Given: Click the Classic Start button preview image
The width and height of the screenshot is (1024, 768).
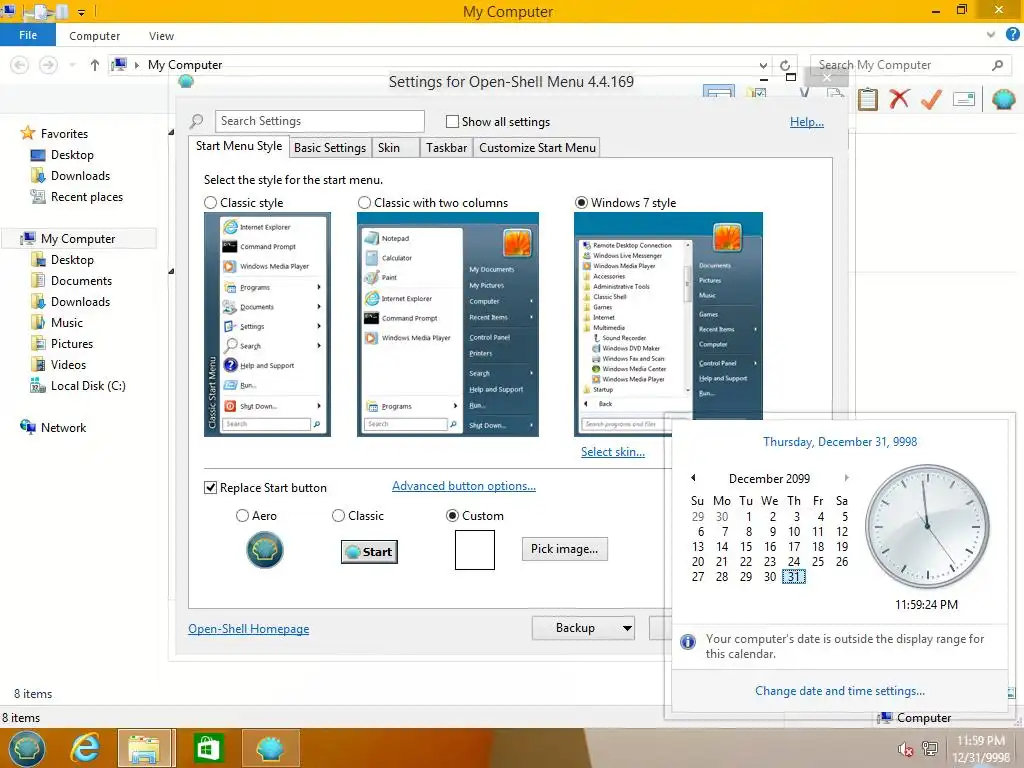Looking at the screenshot, I should pyautogui.click(x=370, y=552).
